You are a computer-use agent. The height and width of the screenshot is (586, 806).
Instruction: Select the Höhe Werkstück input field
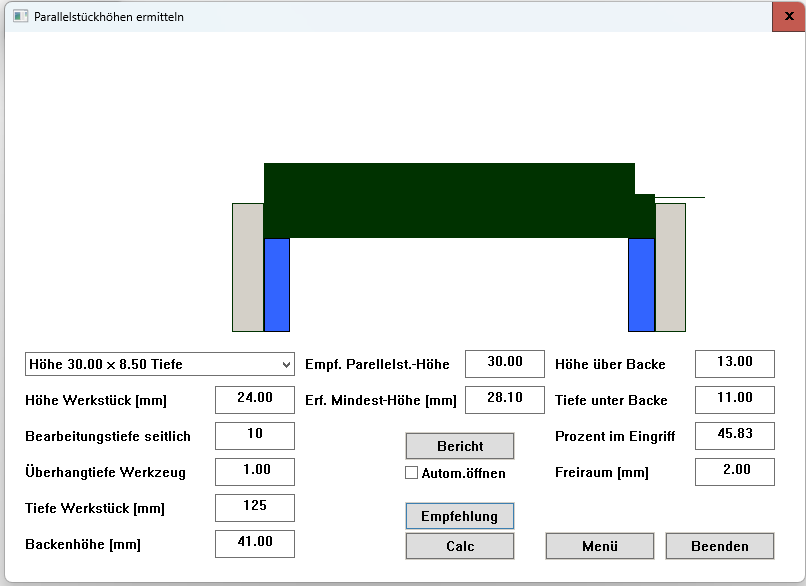click(x=254, y=400)
